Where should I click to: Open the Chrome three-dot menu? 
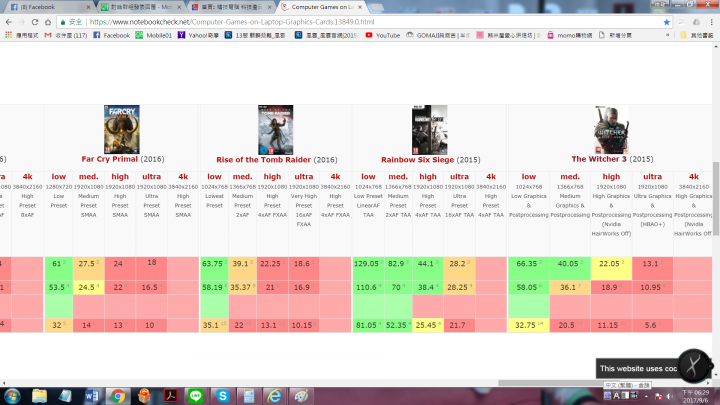711,22
